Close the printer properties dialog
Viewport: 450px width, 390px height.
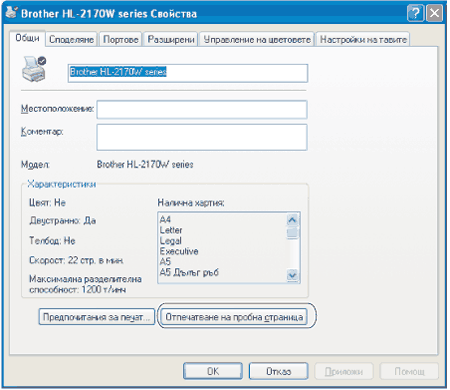click(435, 13)
